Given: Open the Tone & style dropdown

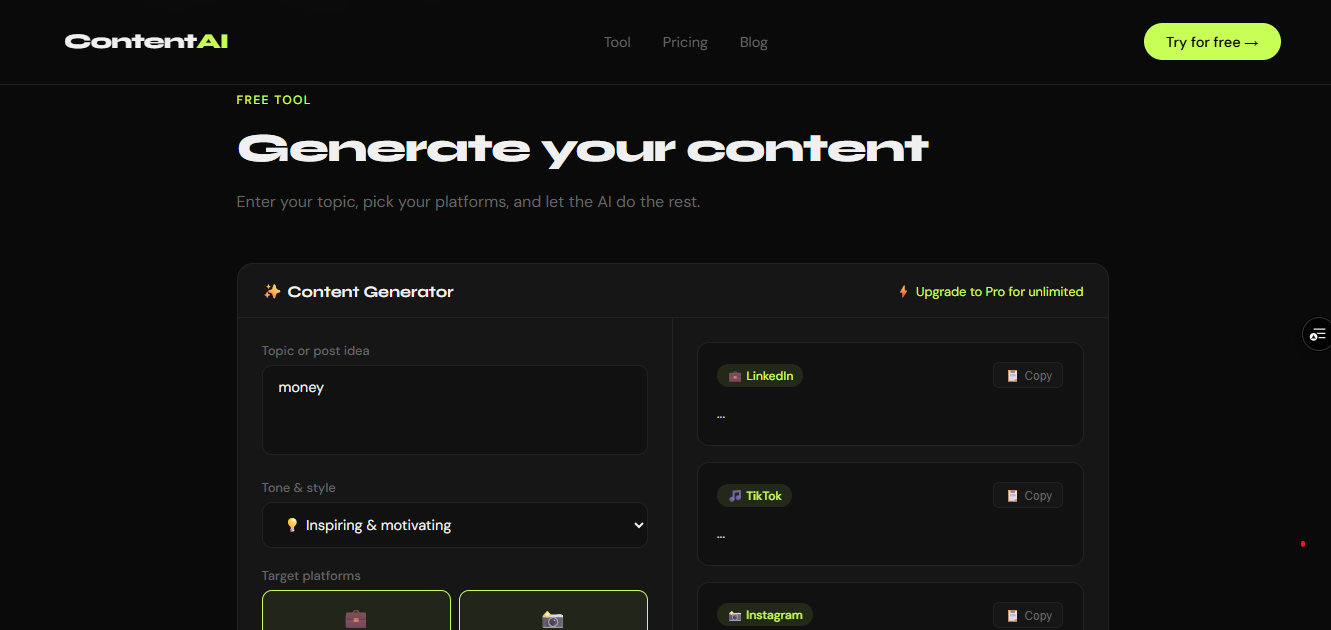Looking at the screenshot, I should 455,525.
